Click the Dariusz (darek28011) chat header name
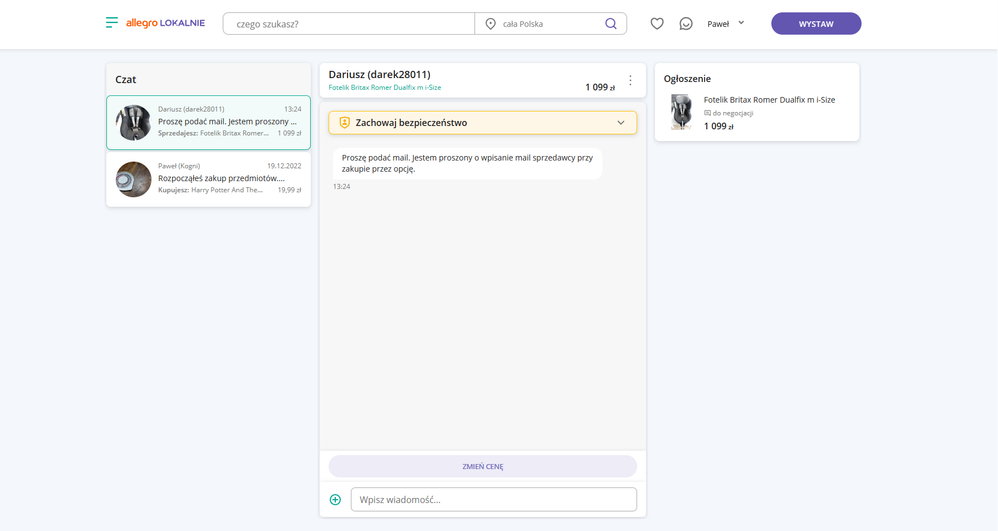 tap(379, 74)
